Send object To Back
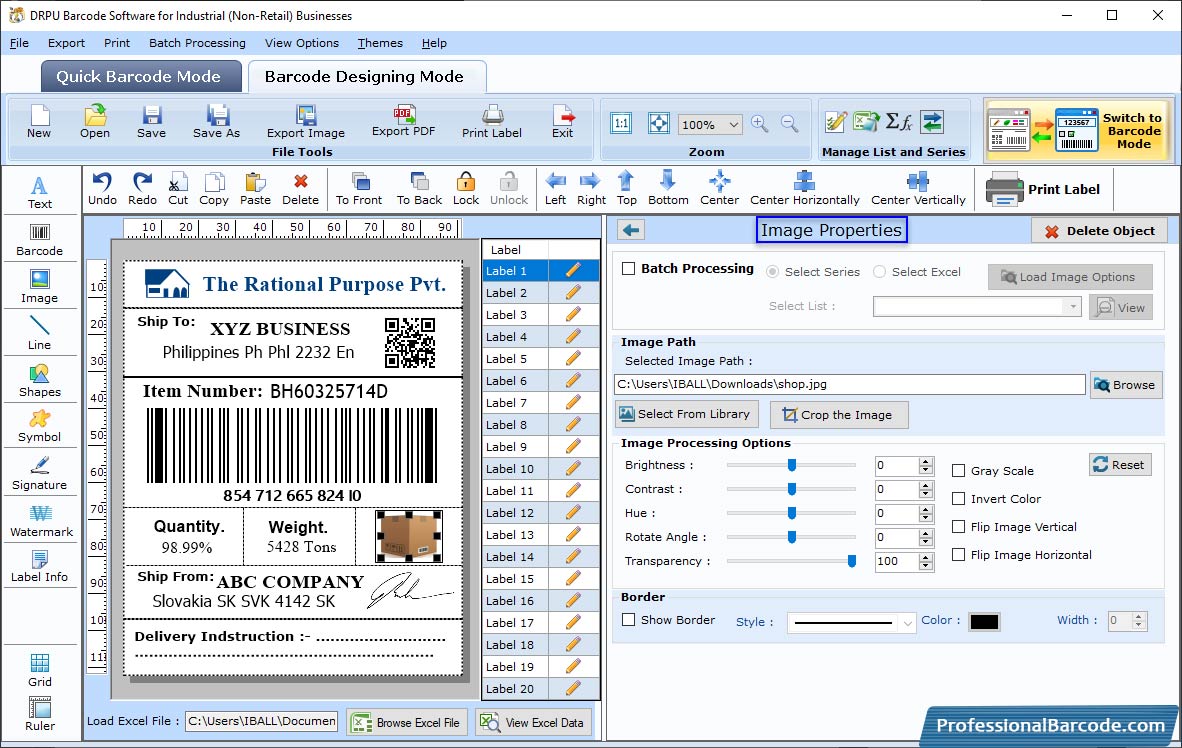 419,189
